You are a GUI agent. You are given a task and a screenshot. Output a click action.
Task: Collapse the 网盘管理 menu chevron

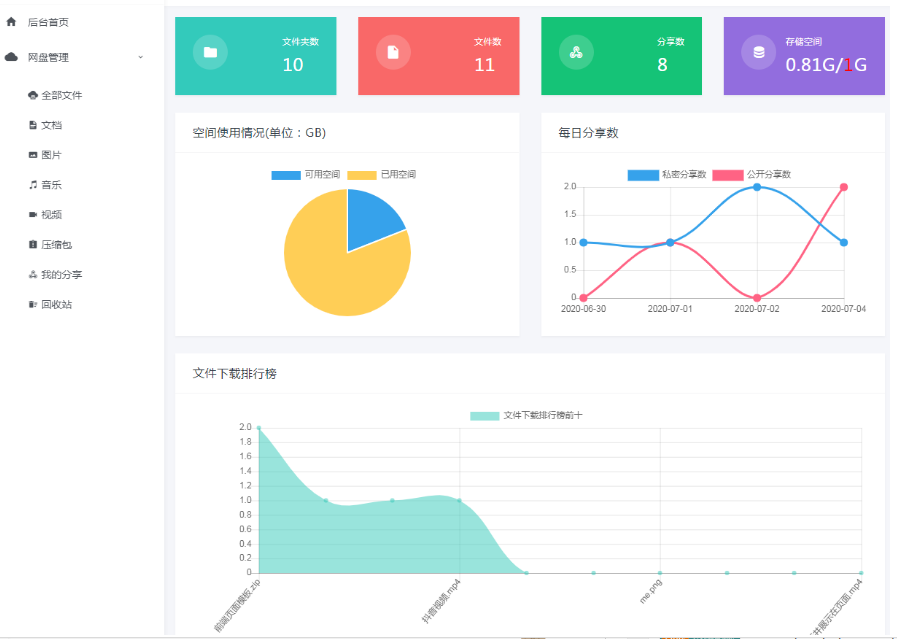pos(140,57)
